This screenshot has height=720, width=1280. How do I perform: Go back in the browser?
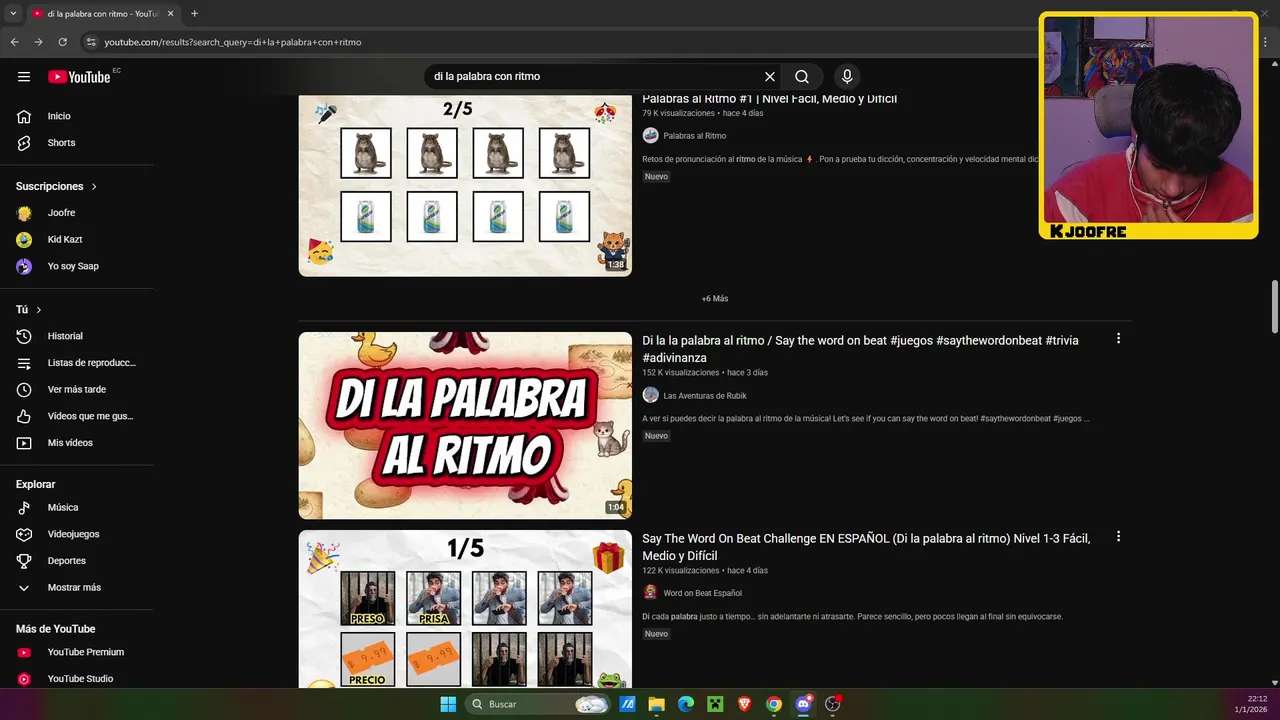[15, 42]
